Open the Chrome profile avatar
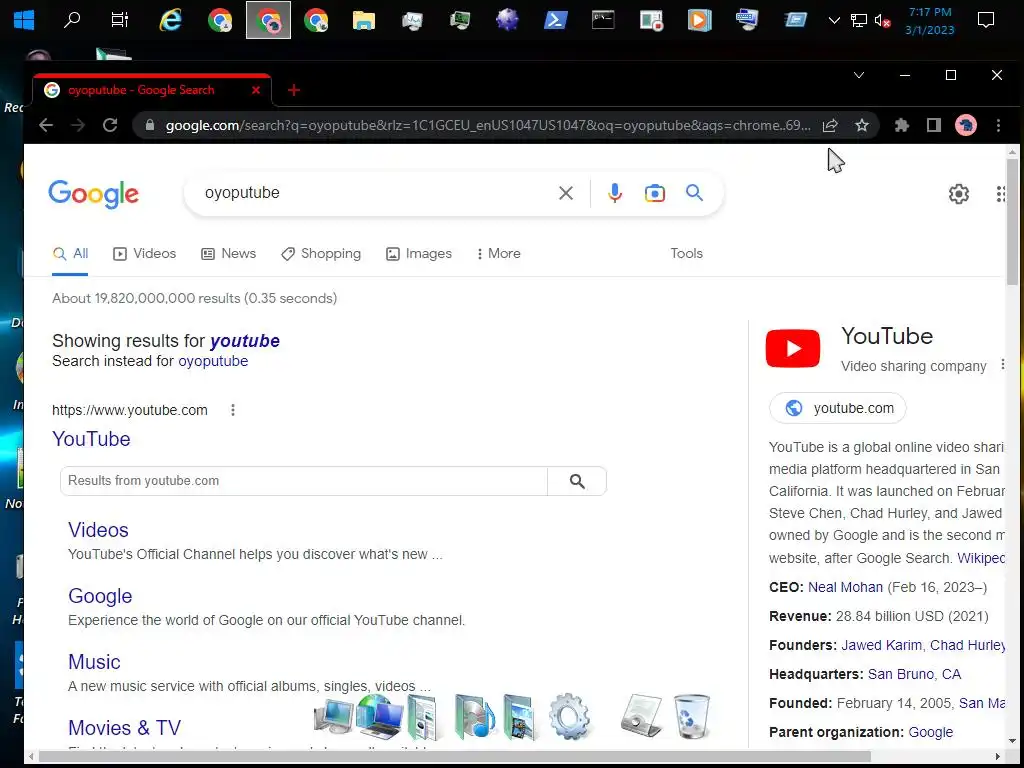 966,125
